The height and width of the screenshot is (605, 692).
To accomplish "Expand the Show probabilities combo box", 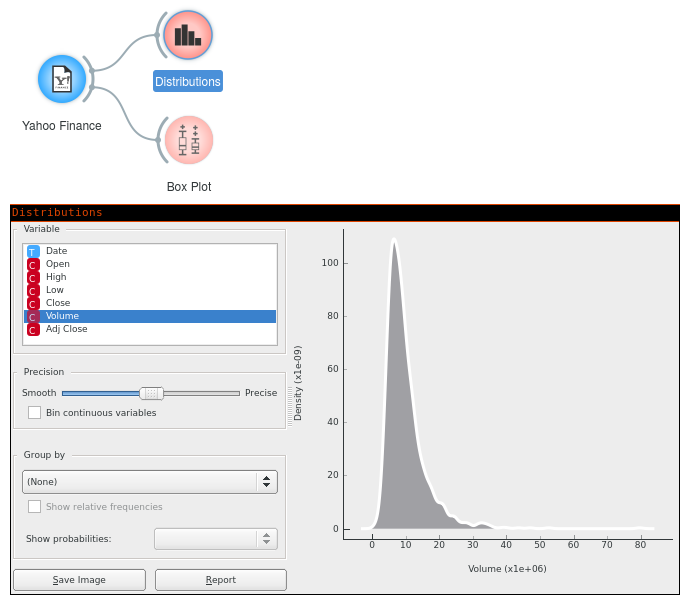I will pos(214,539).
